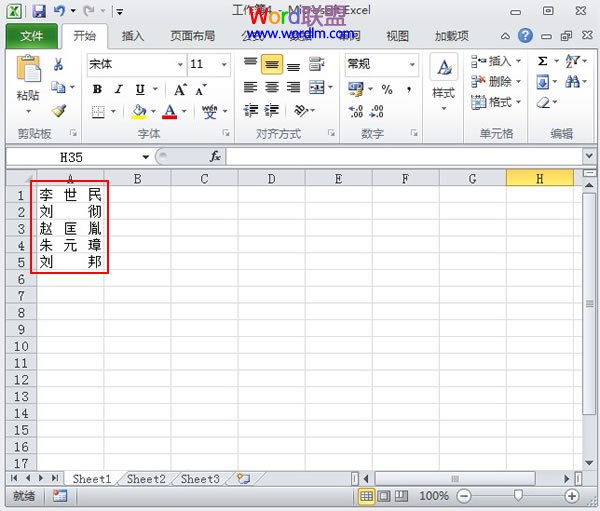Viewport: 600px width, 511px height.
Task: Toggle Middle Align
Action: pos(272,64)
